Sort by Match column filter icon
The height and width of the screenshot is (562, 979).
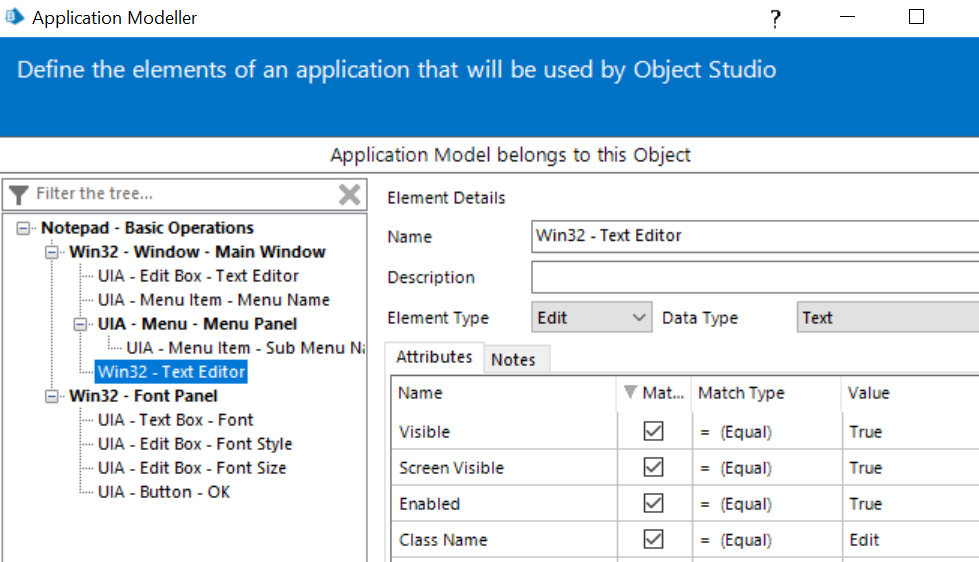pos(629,393)
